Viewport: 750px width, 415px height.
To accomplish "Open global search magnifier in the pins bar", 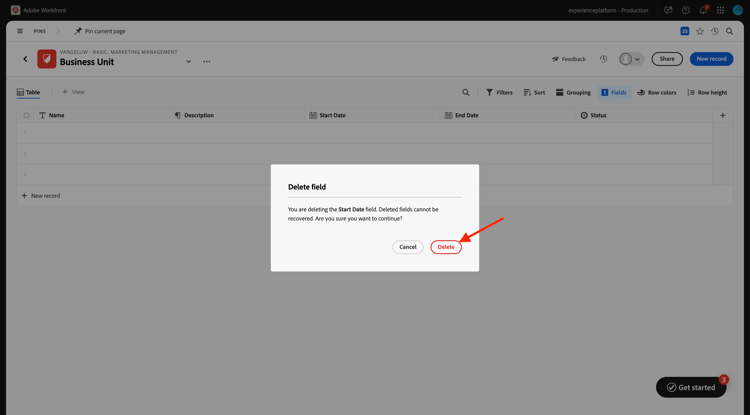I will 729,31.
